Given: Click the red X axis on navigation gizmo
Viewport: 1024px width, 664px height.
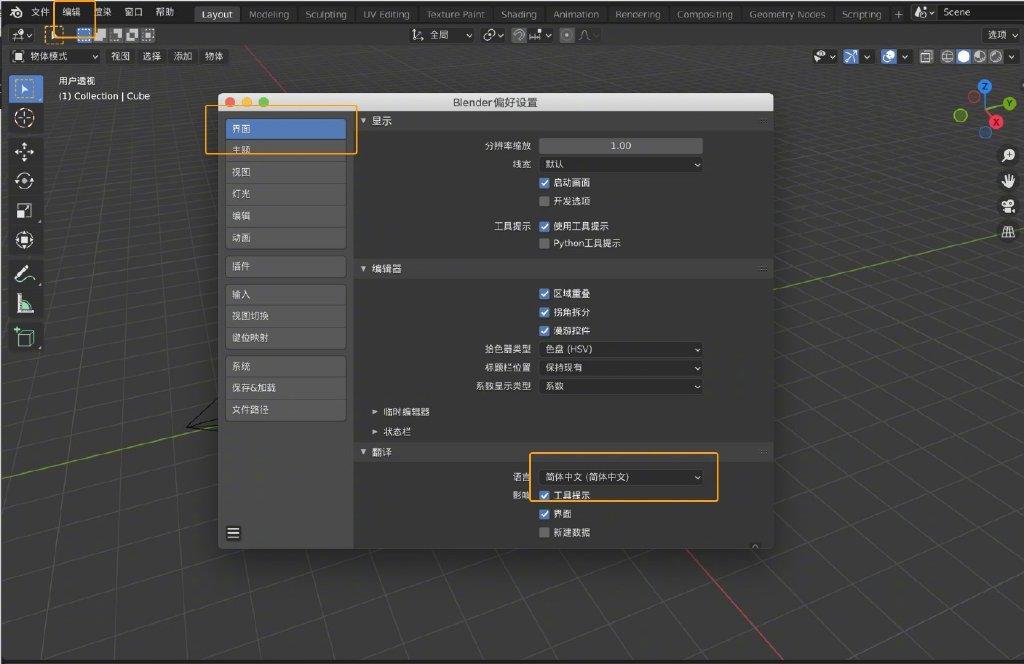Looking at the screenshot, I should point(996,122).
